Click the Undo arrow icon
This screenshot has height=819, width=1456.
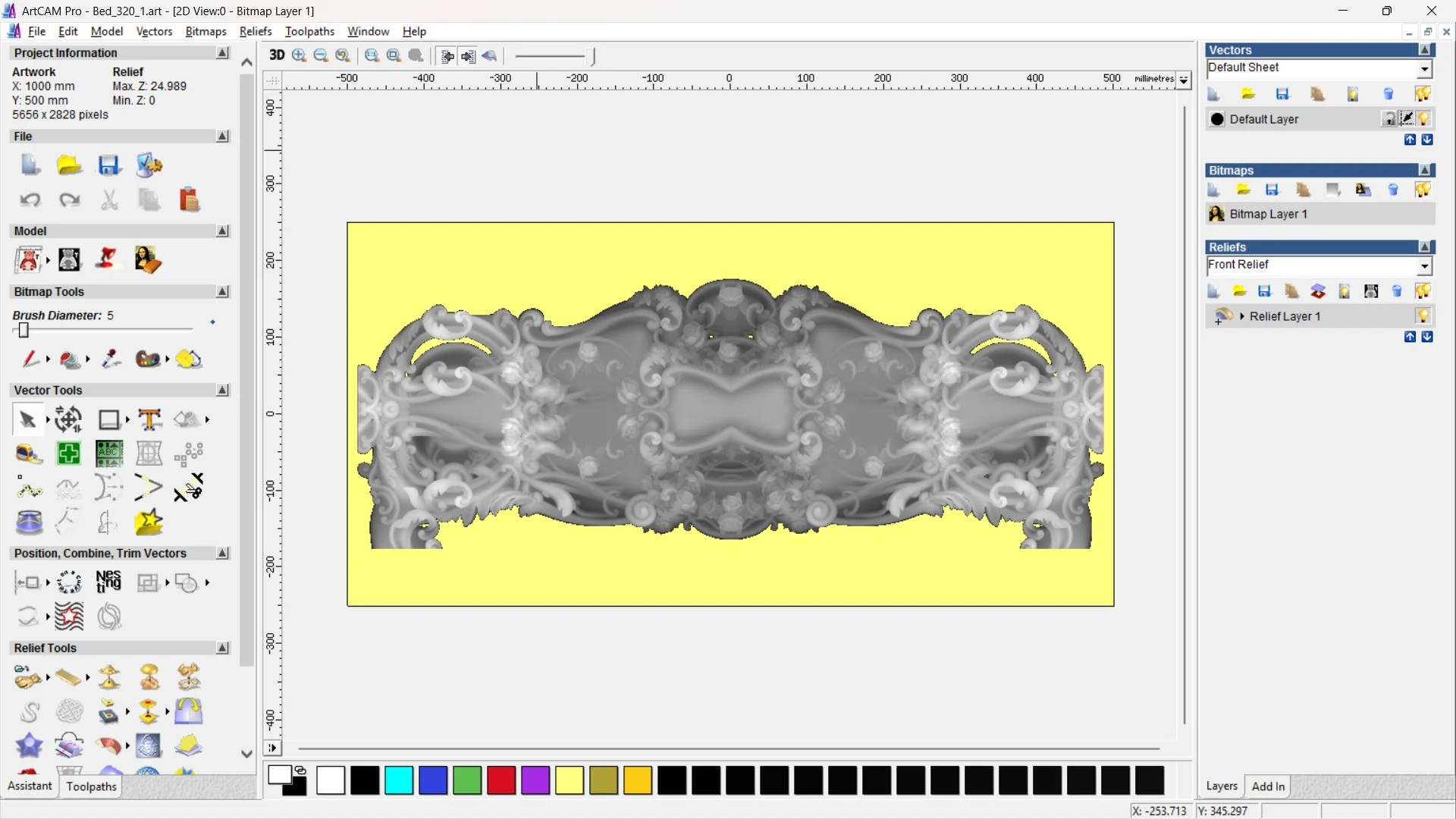tap(30, 199)
